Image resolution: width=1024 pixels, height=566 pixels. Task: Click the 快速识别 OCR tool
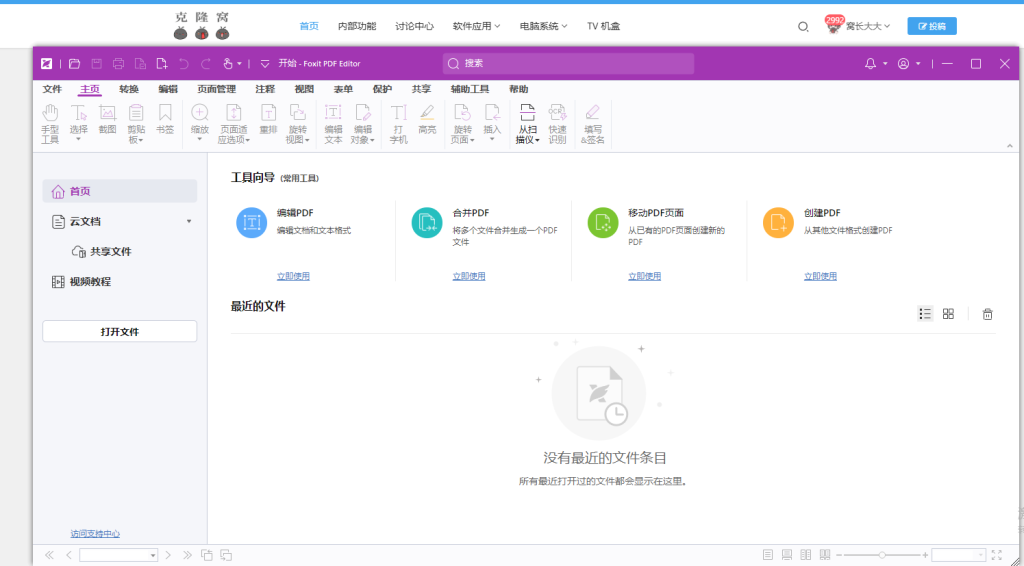(x=557, y=124)
